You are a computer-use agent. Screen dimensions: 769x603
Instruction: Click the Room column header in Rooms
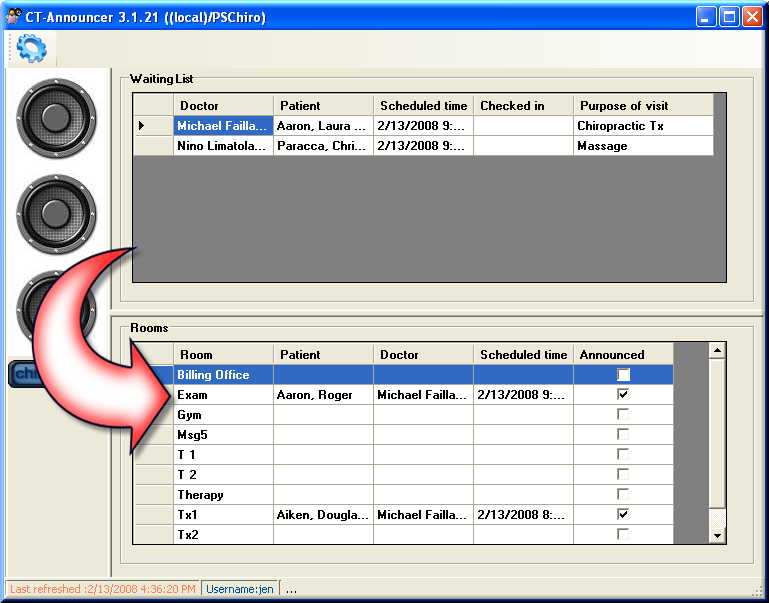[223, 355]
